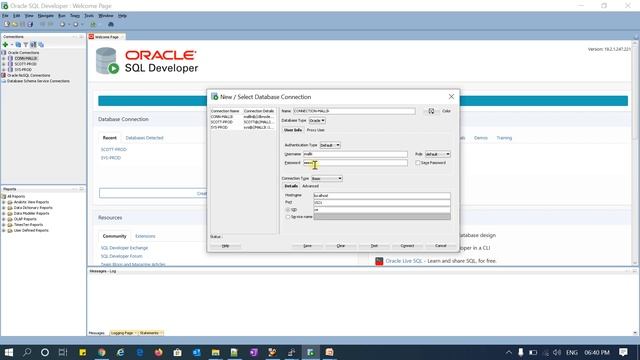Click the green plus New Connection icon

(5, 44)
